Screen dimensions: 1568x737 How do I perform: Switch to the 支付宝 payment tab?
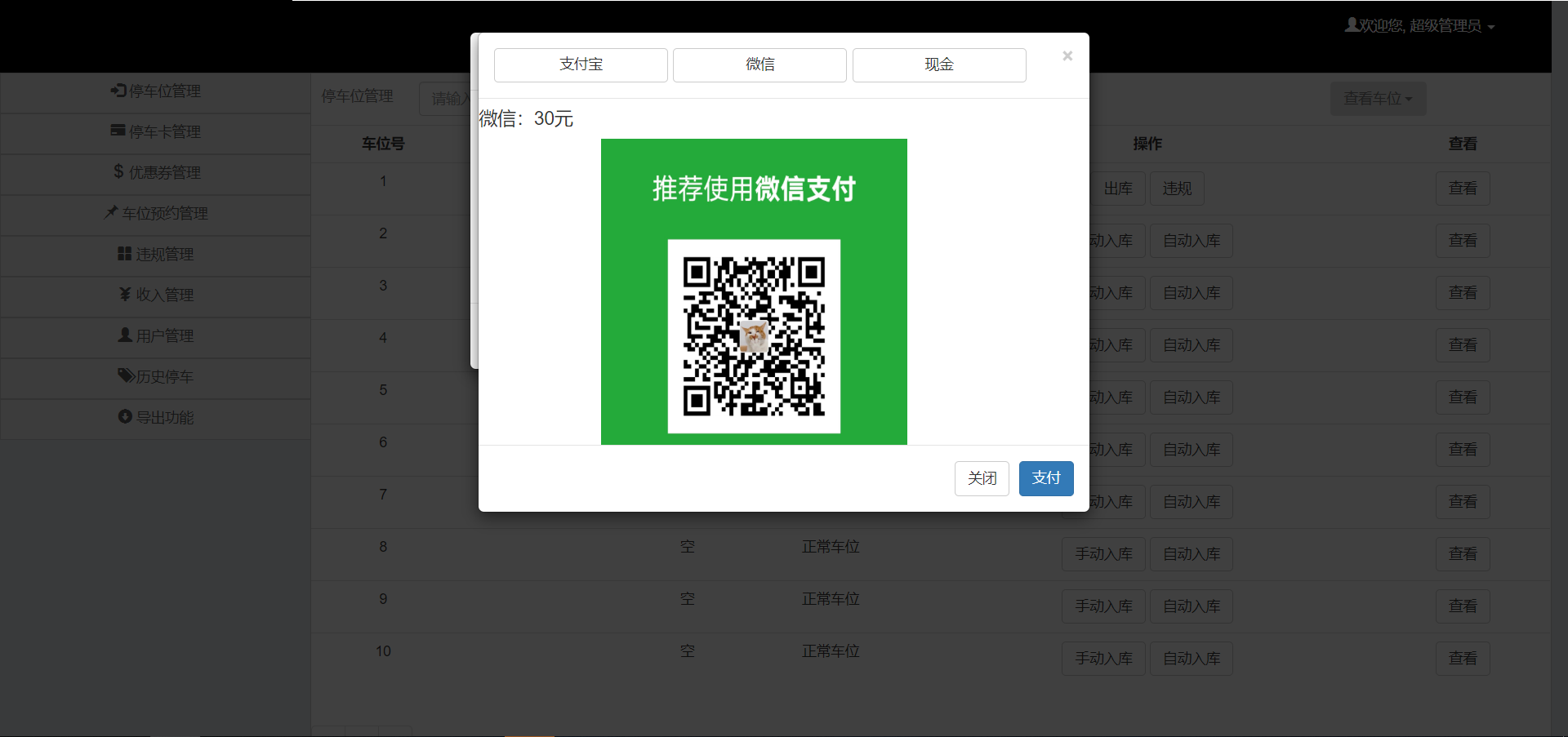pyautogui.click(x=581, y=65)
